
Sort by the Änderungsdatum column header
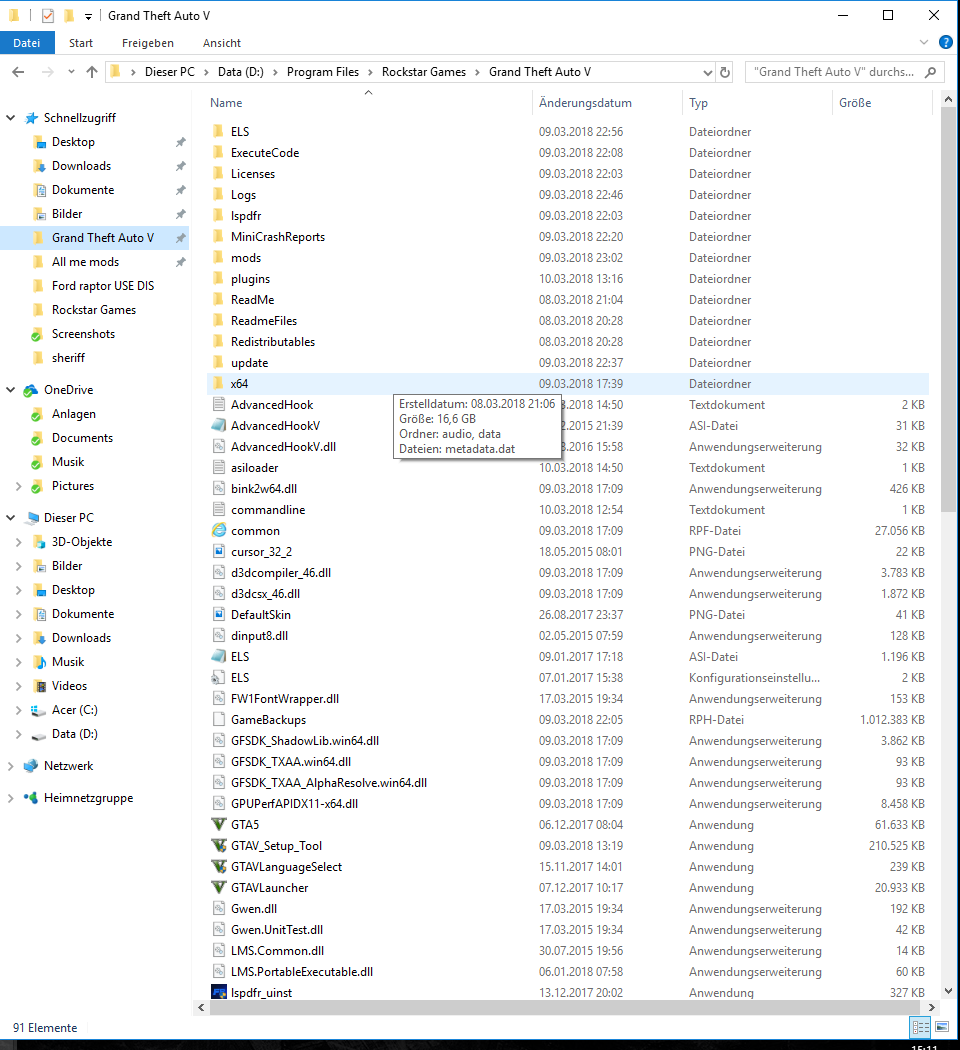608,103
